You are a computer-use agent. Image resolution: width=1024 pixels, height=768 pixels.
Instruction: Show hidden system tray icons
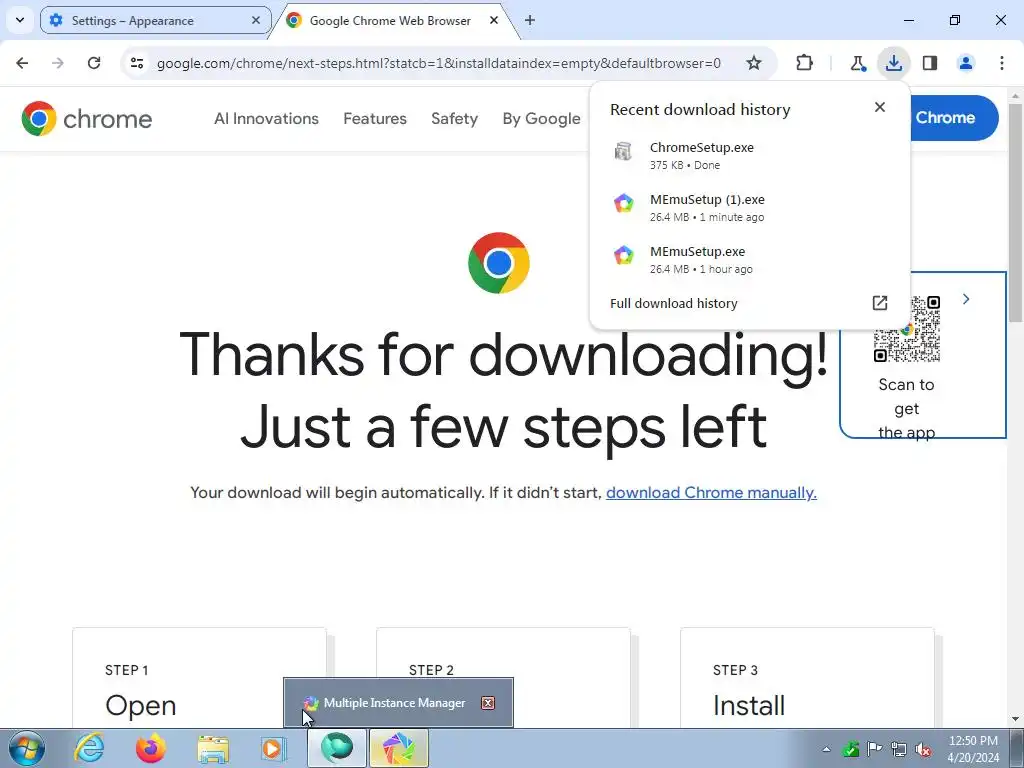[826, 749]
